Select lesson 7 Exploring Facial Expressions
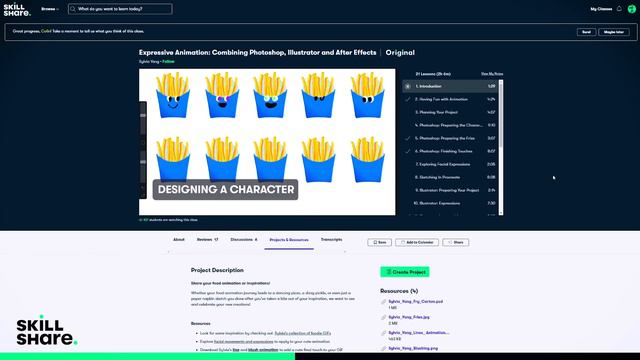Viewport: 640px width, 360px height. 450,164
